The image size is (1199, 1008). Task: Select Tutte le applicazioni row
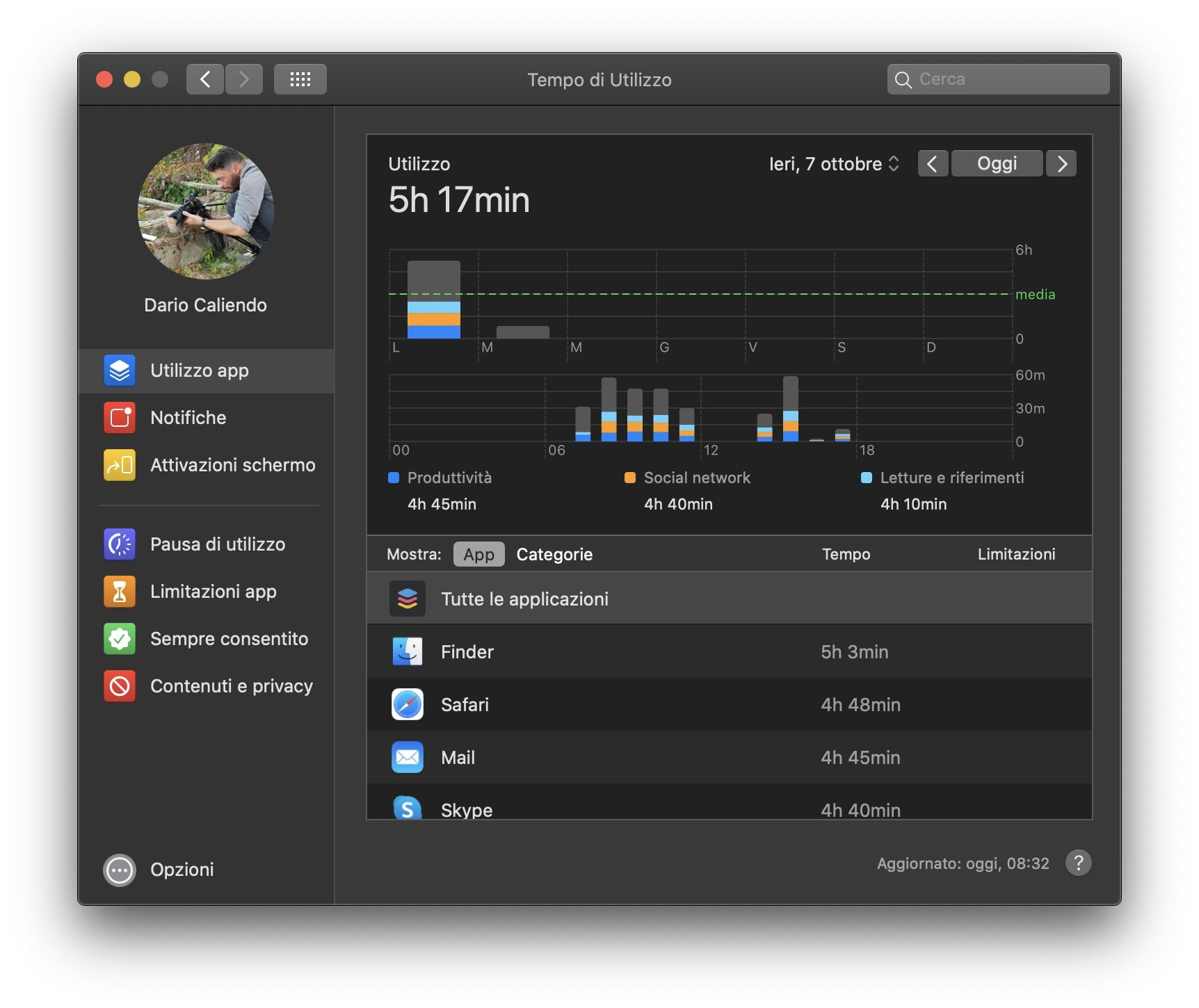pyautogui.click(x=730, y=599)
